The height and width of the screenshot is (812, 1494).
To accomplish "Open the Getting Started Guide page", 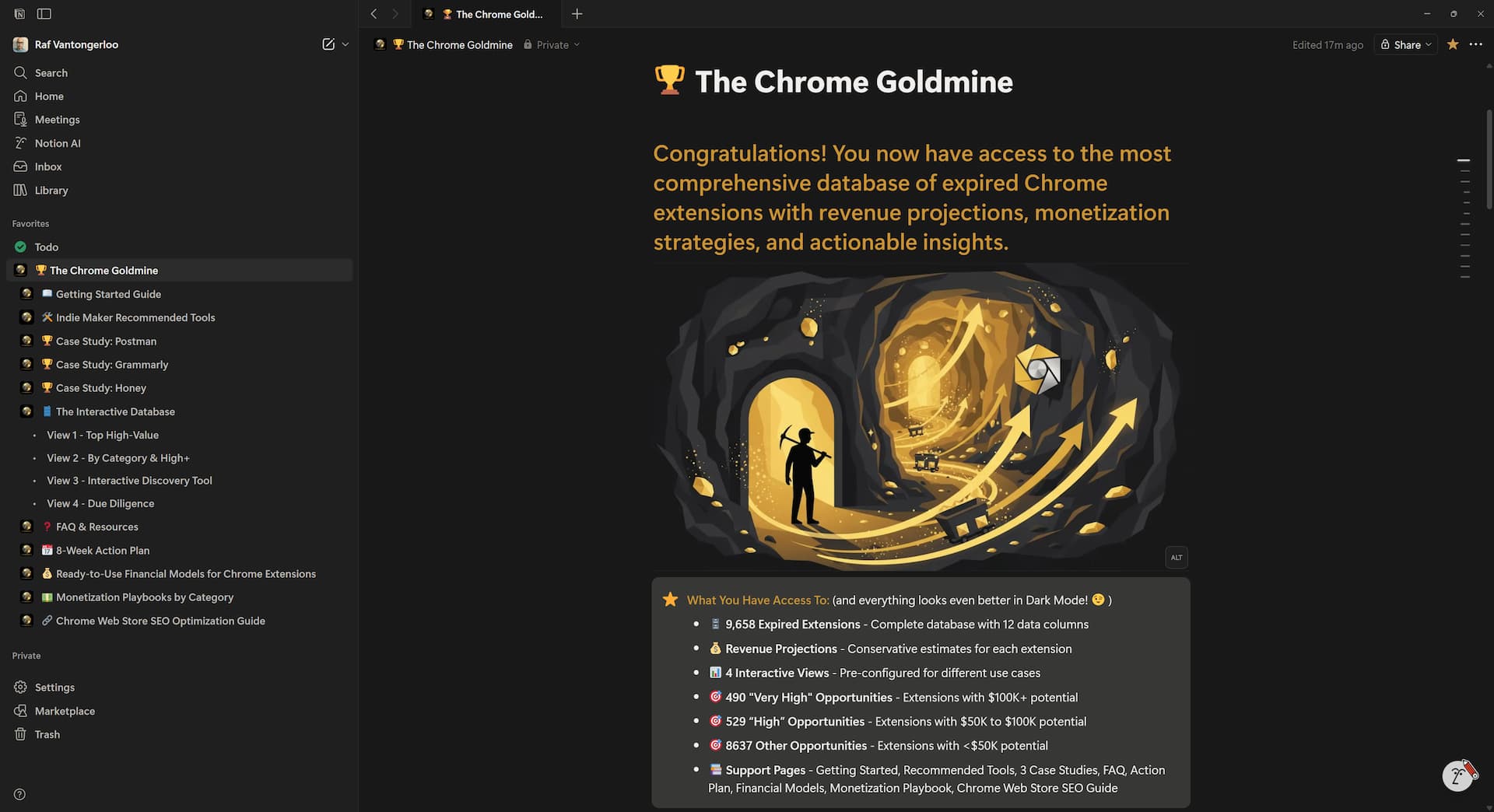I will click(108, 294).
